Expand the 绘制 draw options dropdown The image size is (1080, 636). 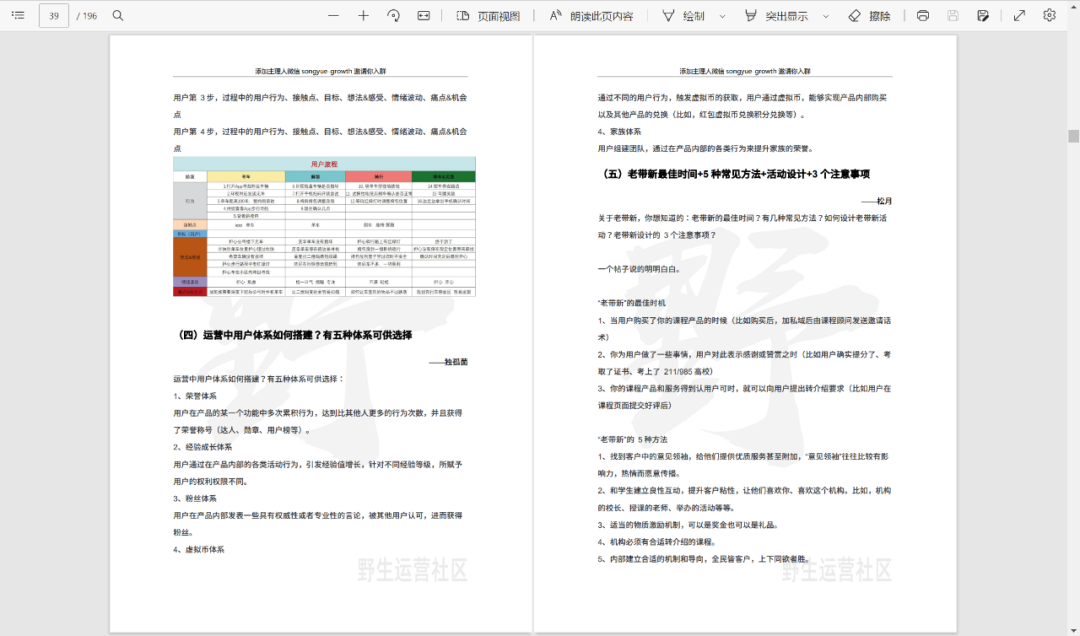click(x=723, y=16)
